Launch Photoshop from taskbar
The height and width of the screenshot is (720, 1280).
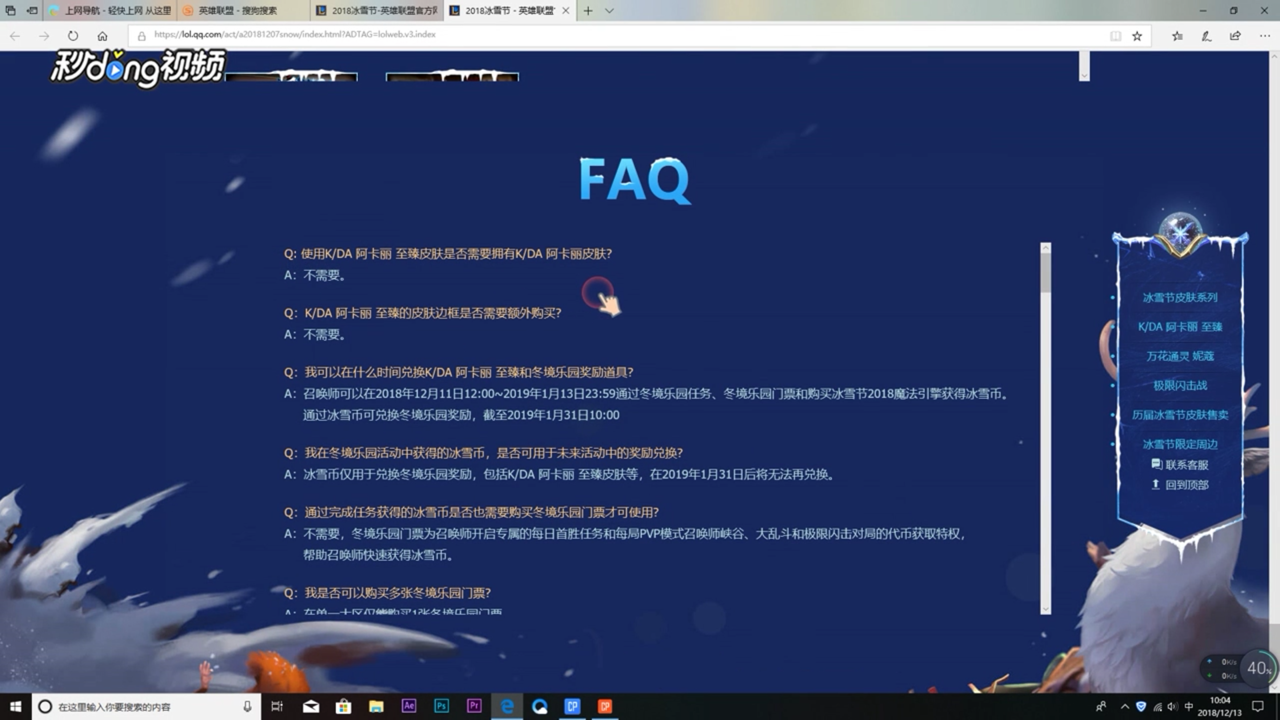coord(441,706)
